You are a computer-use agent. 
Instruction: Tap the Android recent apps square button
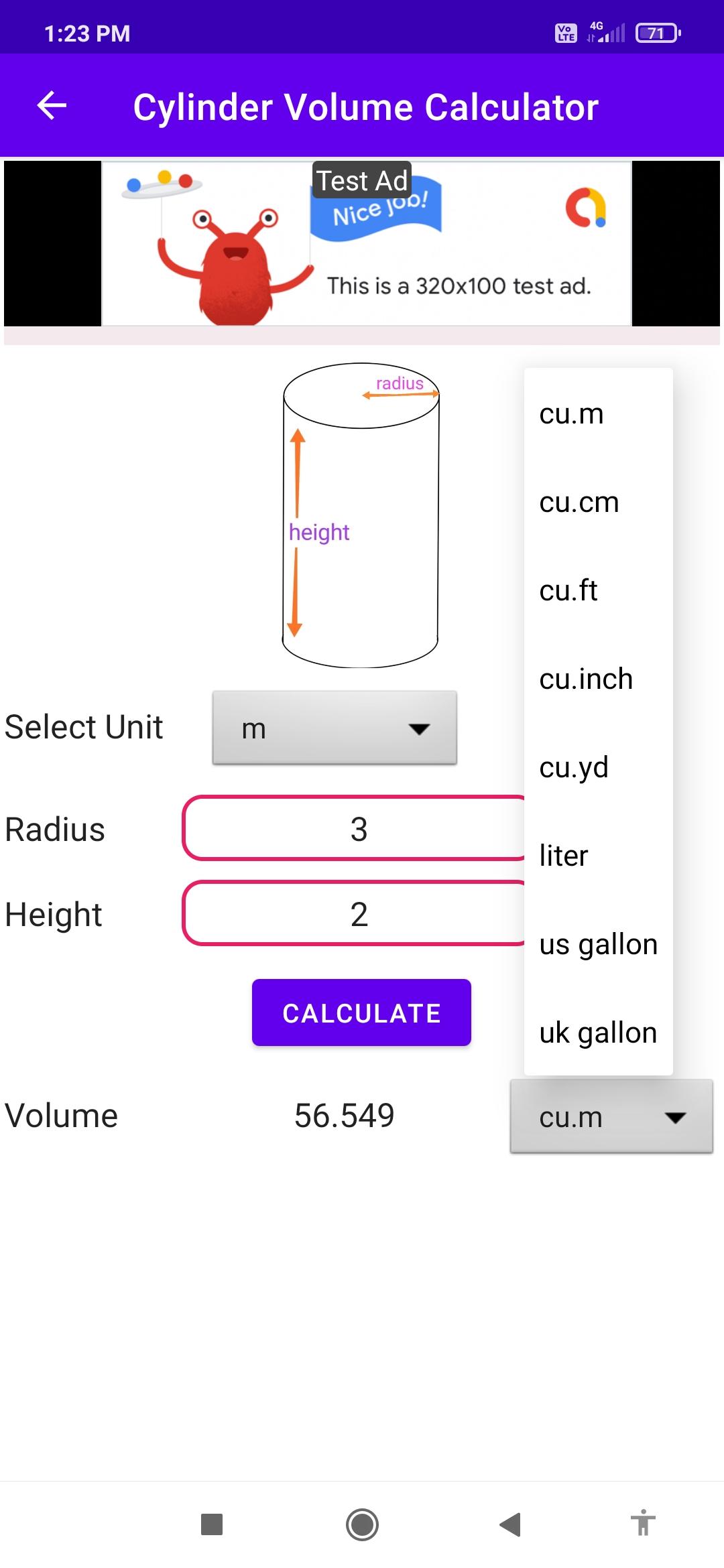[x=212, y=1524]
